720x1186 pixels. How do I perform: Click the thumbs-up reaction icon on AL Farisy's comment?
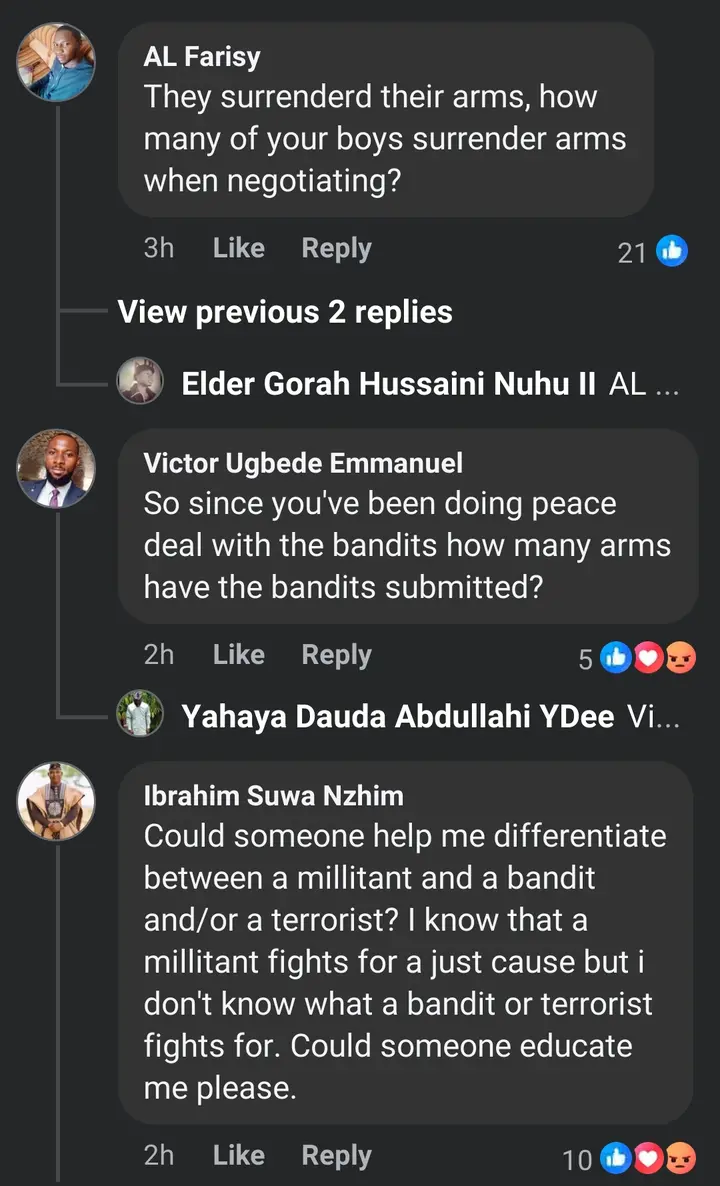click(671, 252)
